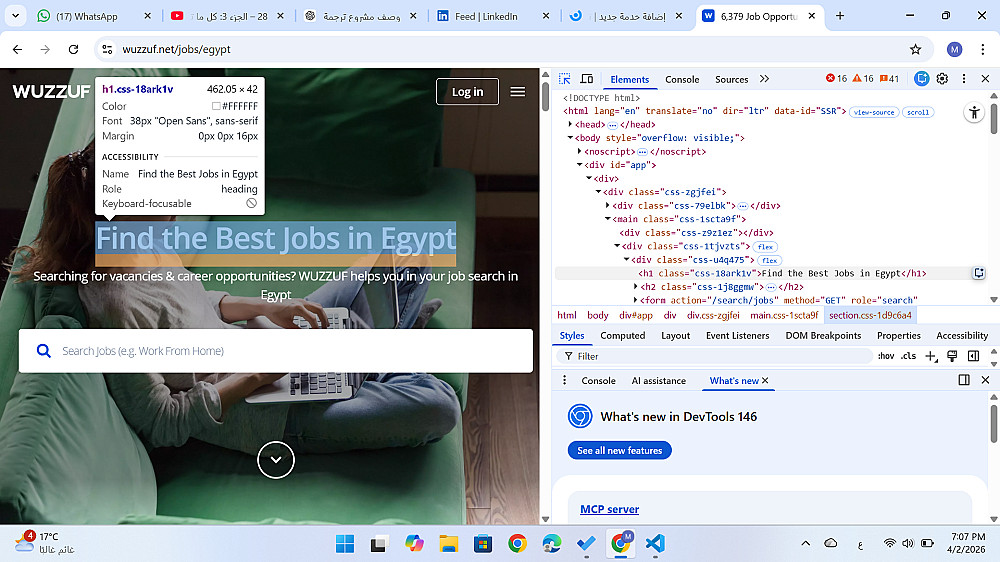Expand the h2 css-1j8ggmw node

635,286
